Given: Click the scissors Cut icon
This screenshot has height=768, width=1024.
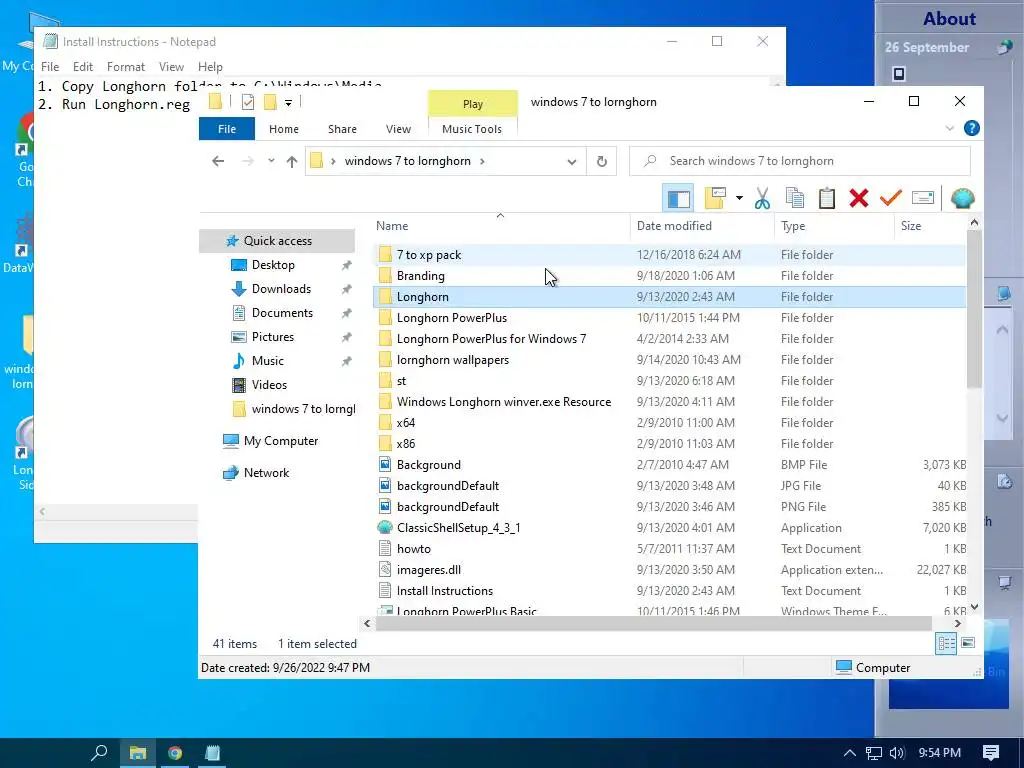Looking at the screenshot, I should pyautogui.click(x=762, y=198).
